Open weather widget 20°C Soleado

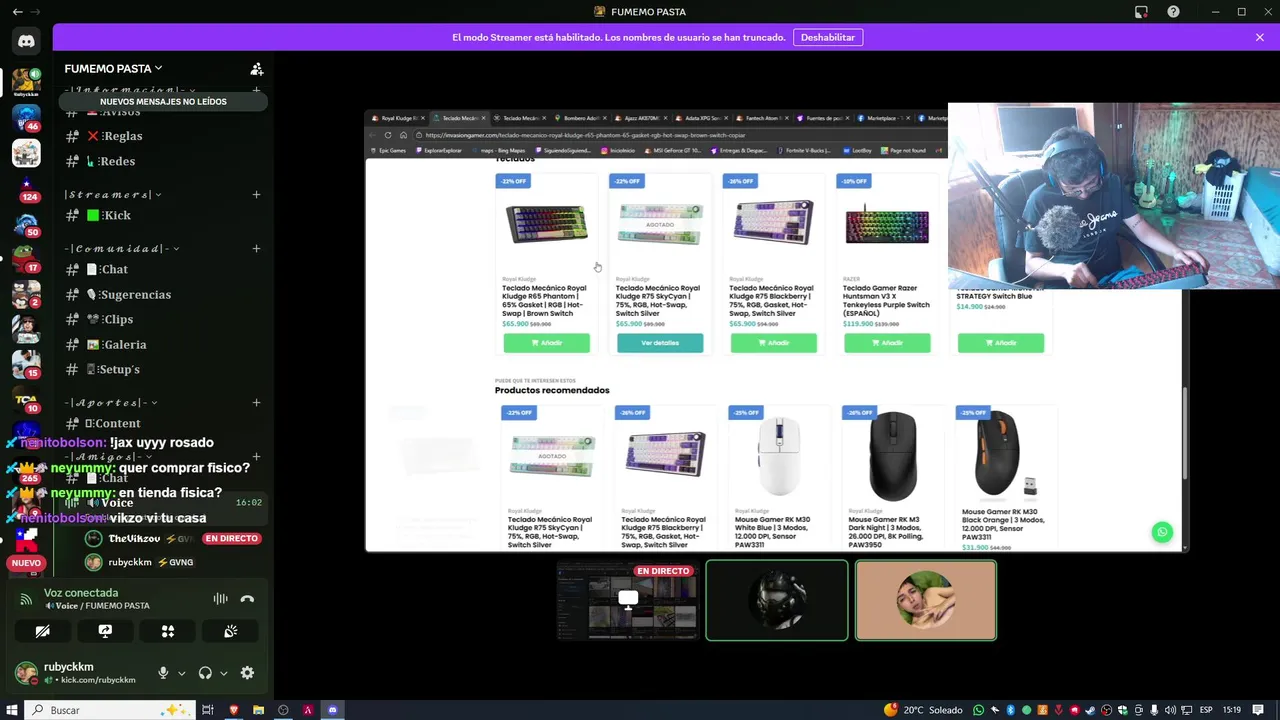tap(923, 710)
